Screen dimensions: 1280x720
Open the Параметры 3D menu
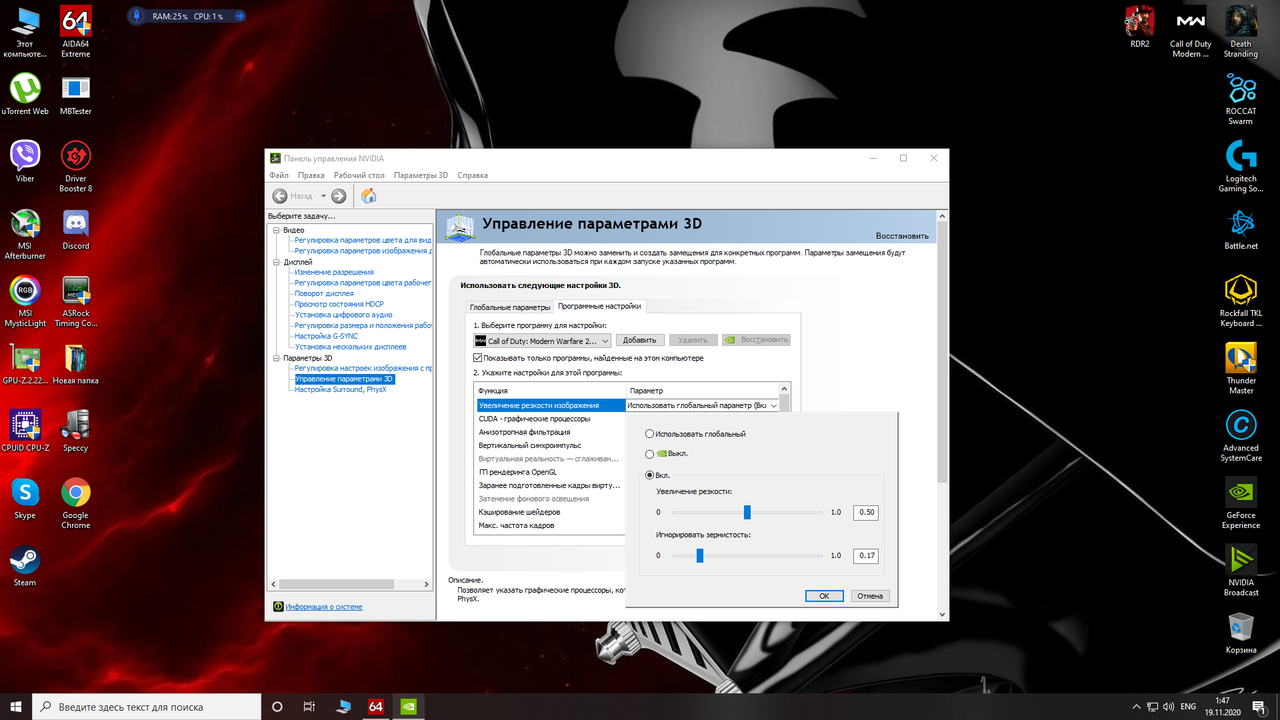click(x=421, y=175)
